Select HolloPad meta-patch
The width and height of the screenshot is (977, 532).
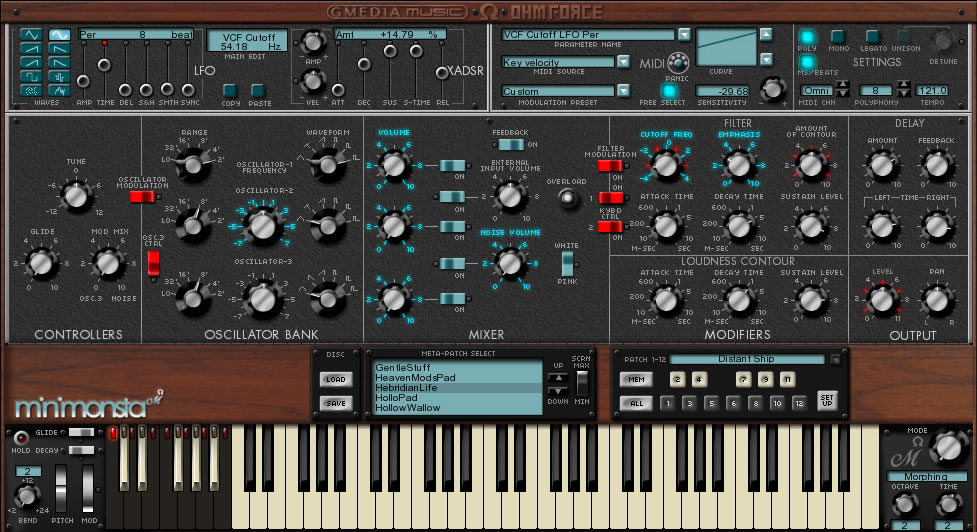[457, 397]
